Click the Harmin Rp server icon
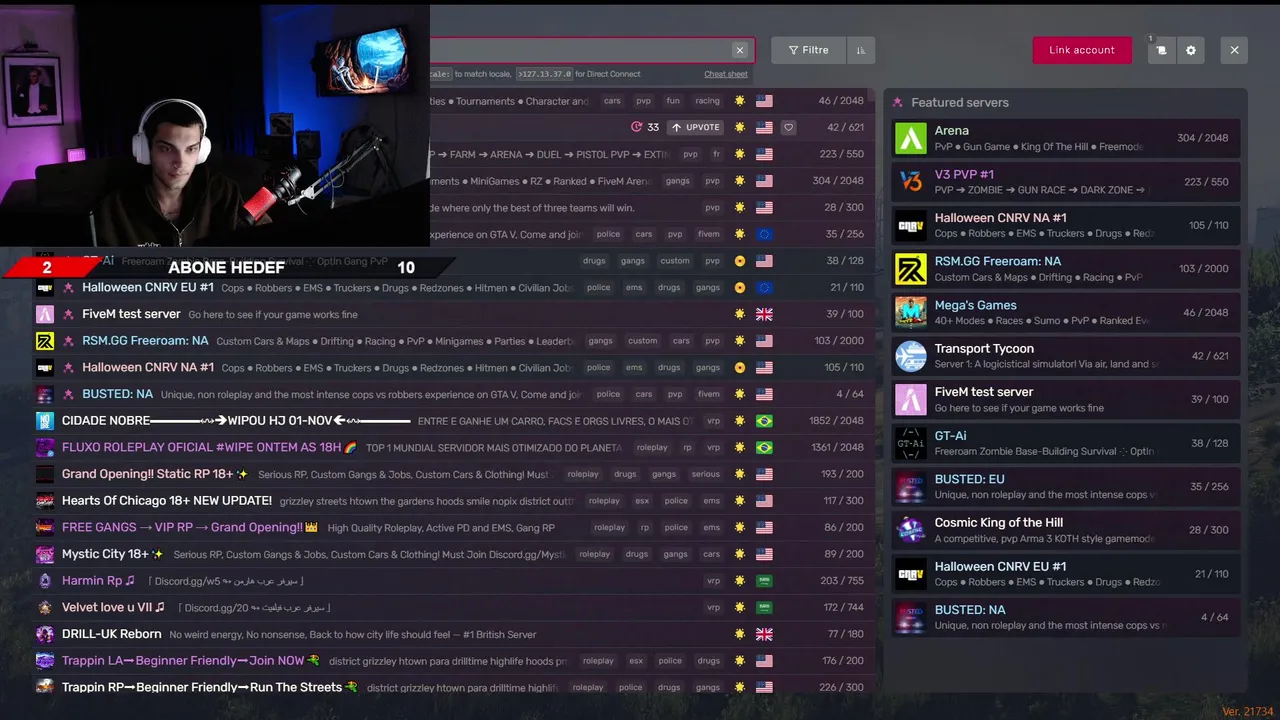Image resolution: width=1280 pixels, height=720 pixels. point(45,581)
